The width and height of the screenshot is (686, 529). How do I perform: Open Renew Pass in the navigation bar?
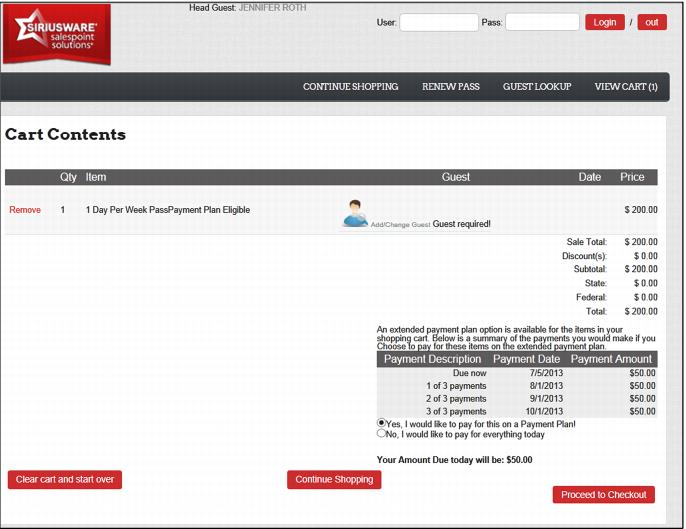[x=451, y=87]
